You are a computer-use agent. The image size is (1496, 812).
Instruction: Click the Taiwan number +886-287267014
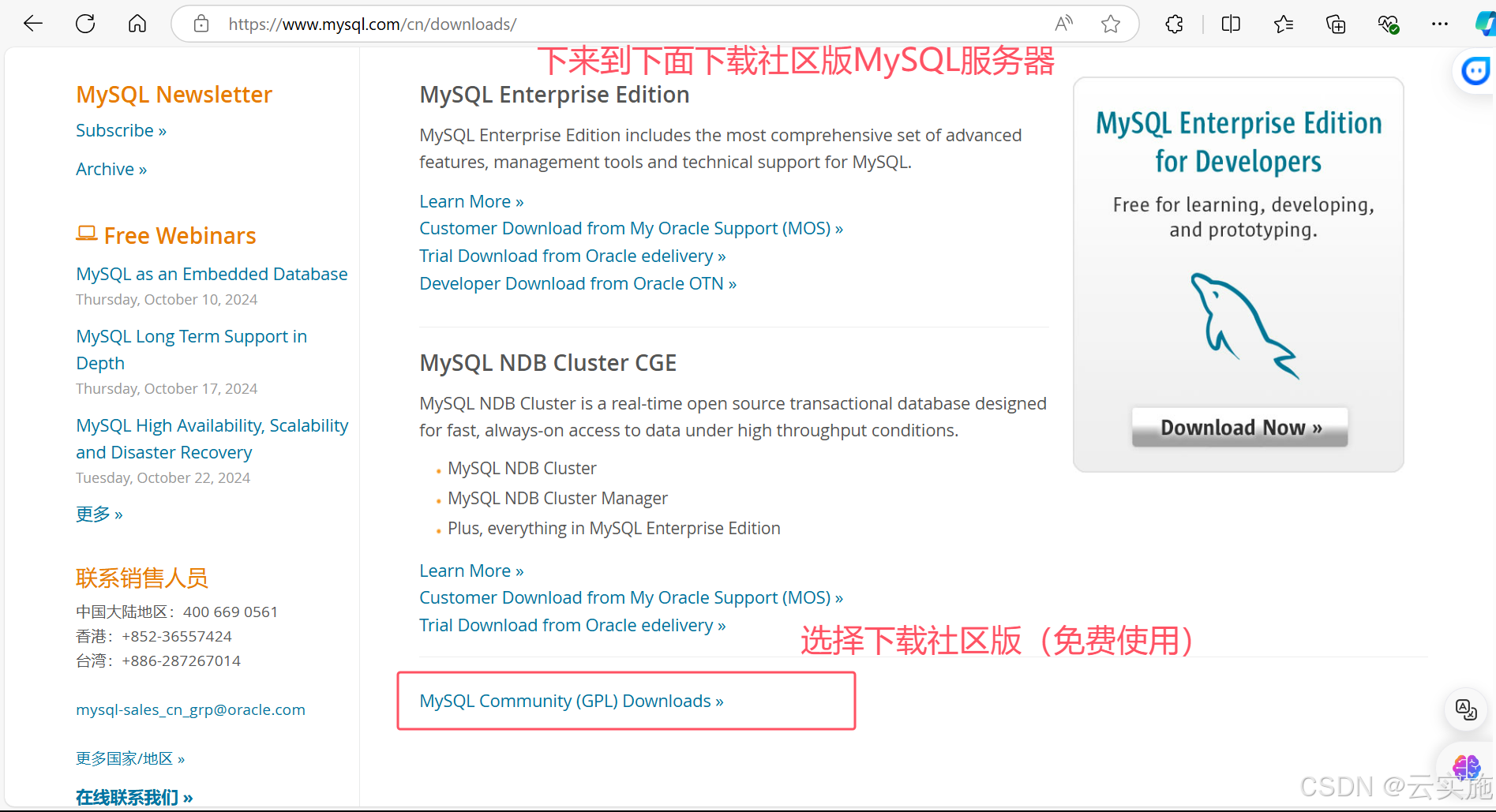pos(182,660)
